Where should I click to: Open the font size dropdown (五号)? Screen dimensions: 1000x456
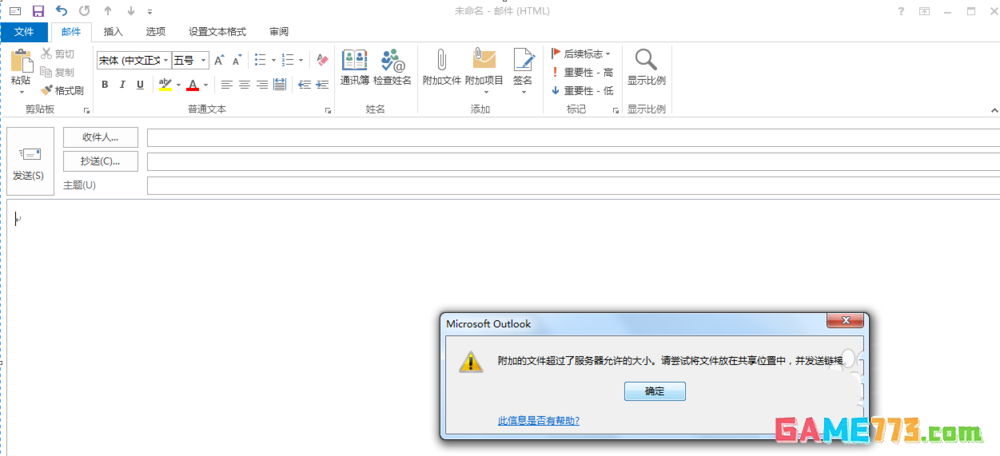click(203, 60)
